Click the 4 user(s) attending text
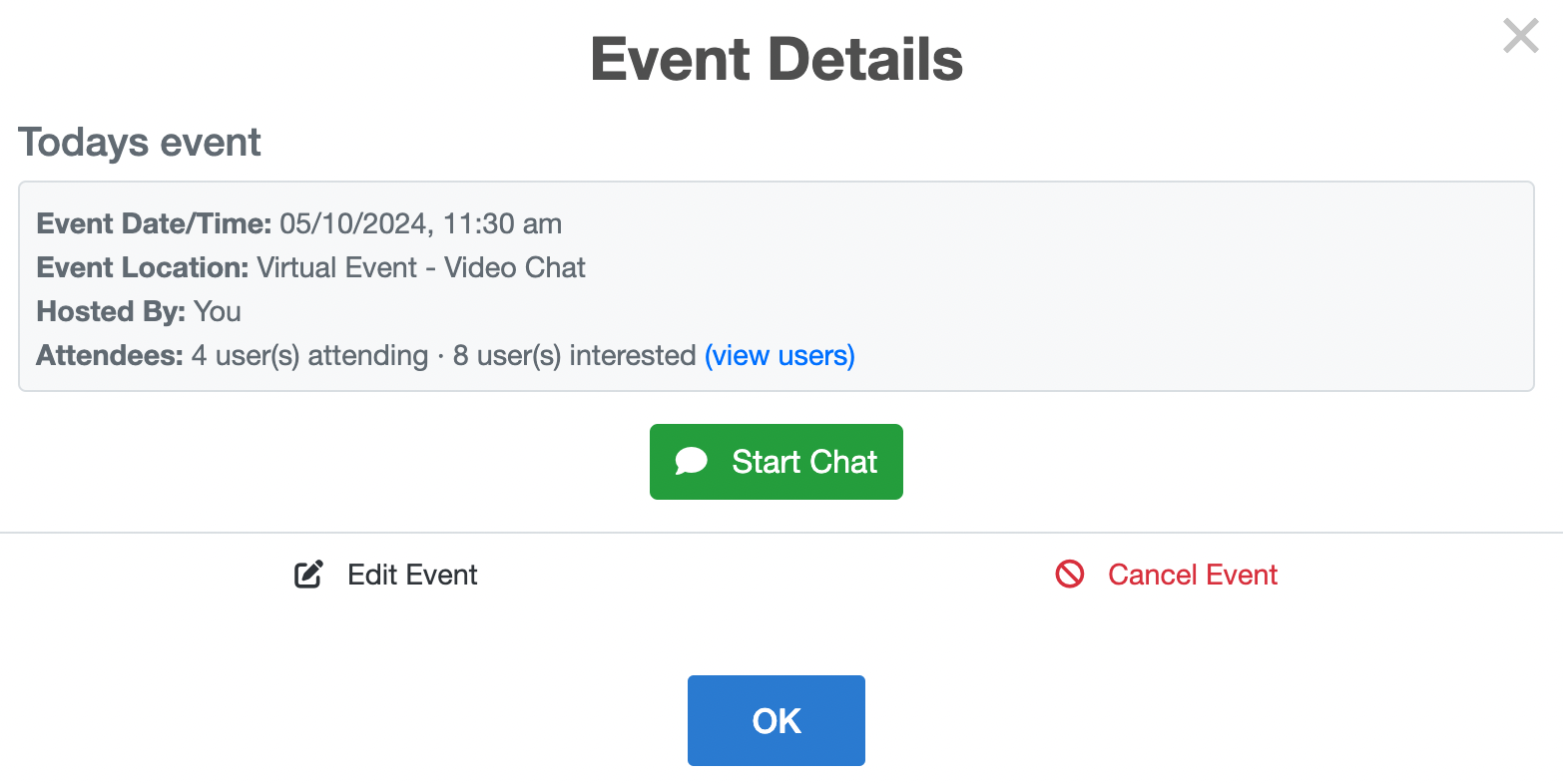This screenshot has height=784, width=1563. [x=309, y=356]
